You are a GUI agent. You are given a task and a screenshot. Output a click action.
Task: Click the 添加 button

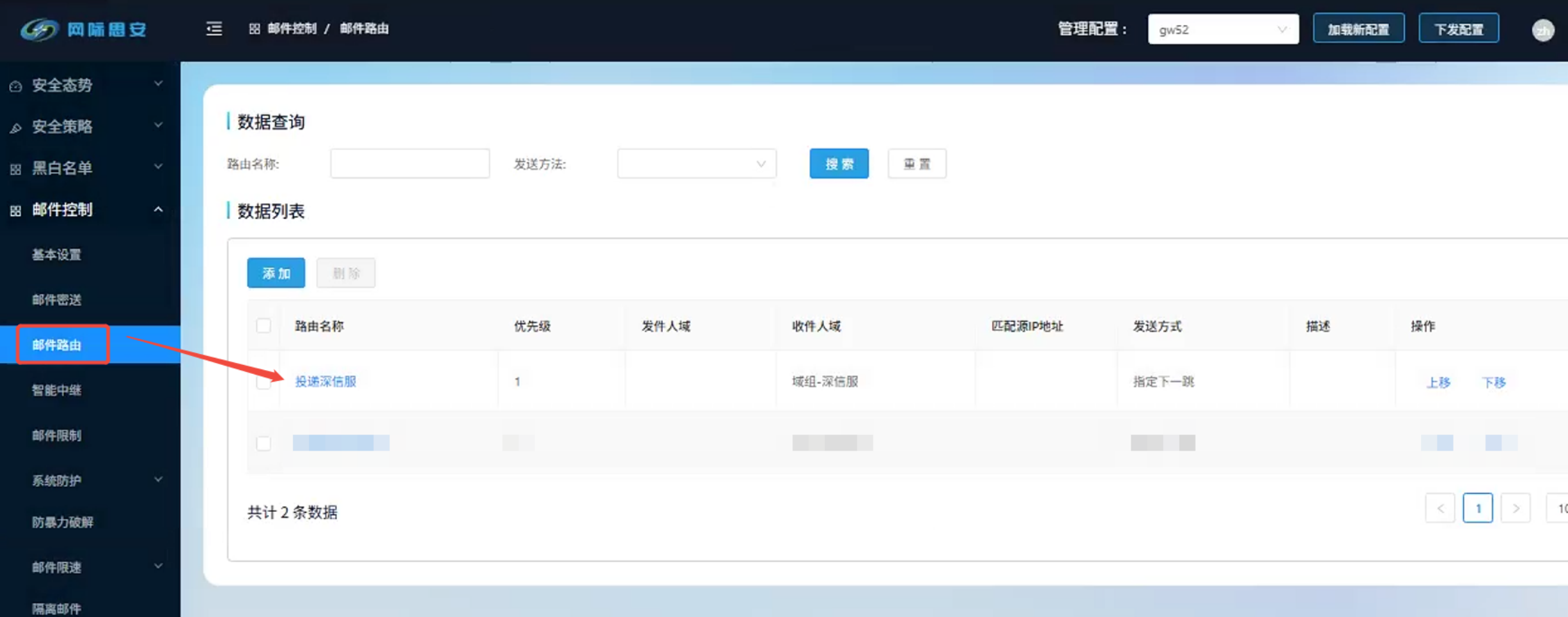276,273
